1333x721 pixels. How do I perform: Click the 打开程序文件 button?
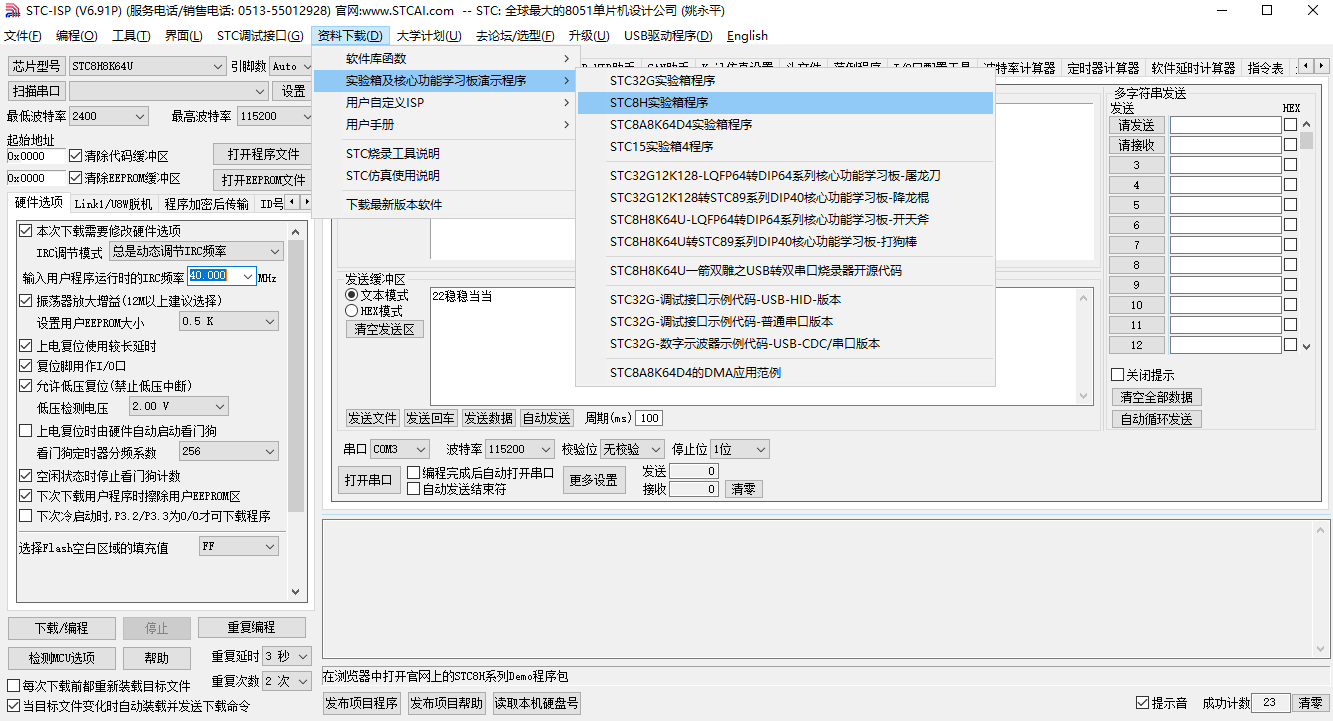coord(263,155)
